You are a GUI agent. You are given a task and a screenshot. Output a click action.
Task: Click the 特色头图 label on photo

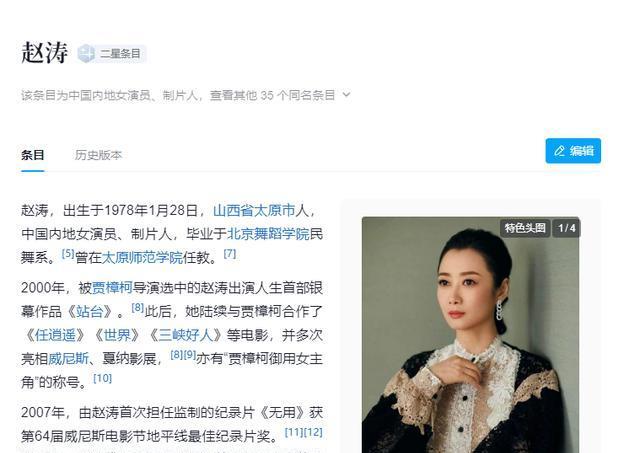pos(525,228)
